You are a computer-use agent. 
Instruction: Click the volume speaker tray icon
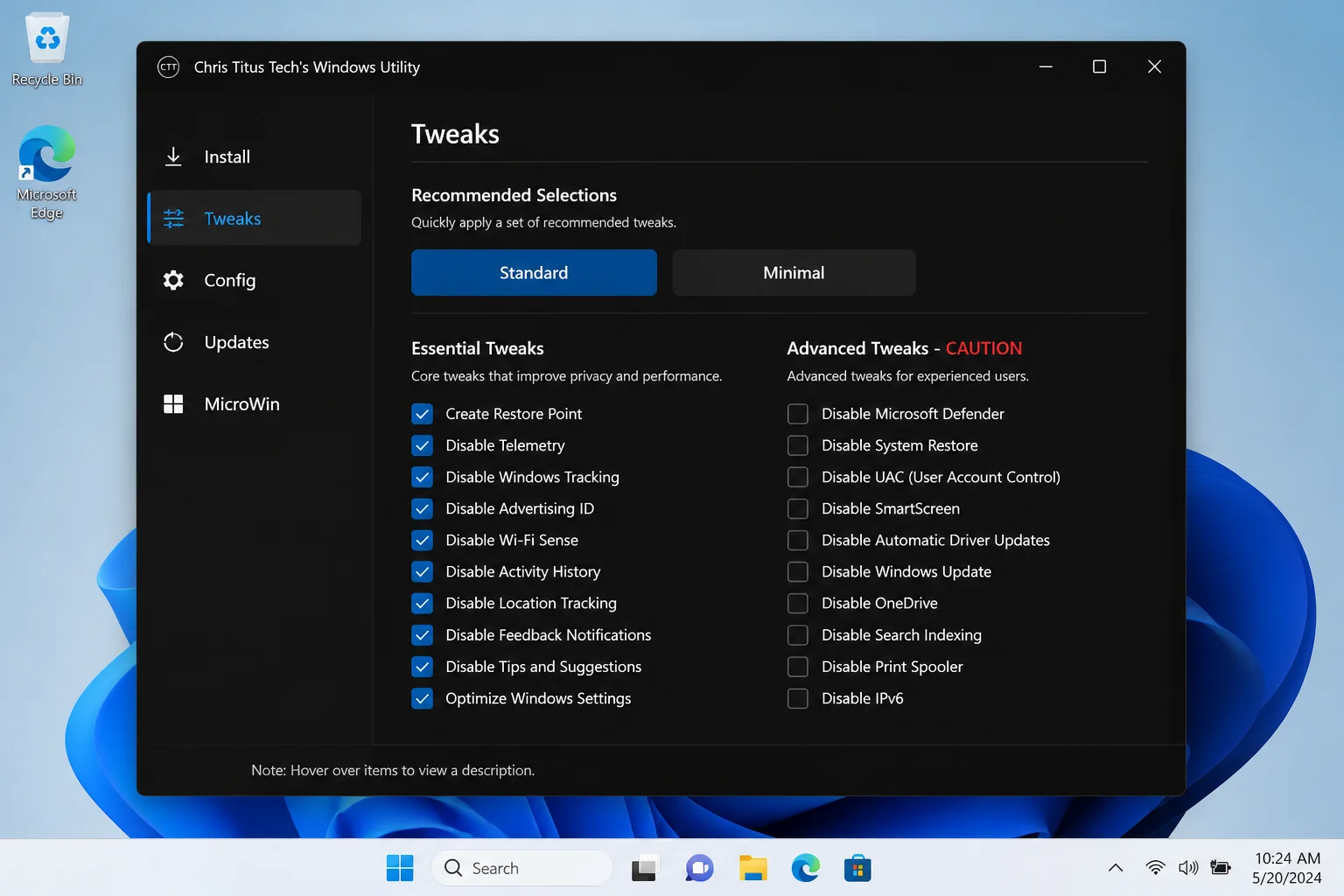click(1187, 868)
